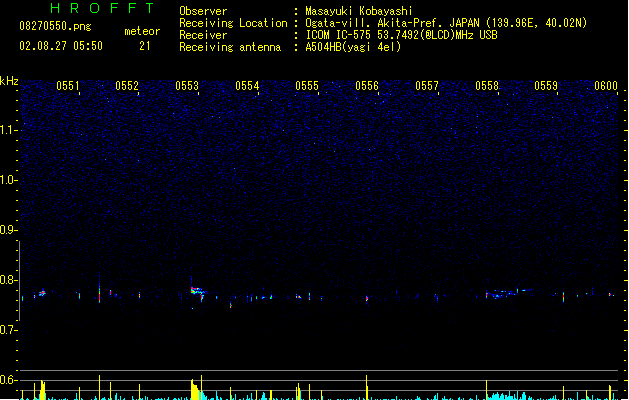Screen dimensions: 629x400
Task: Click the 0556 time marker
Action: click(x=367, y=86)
